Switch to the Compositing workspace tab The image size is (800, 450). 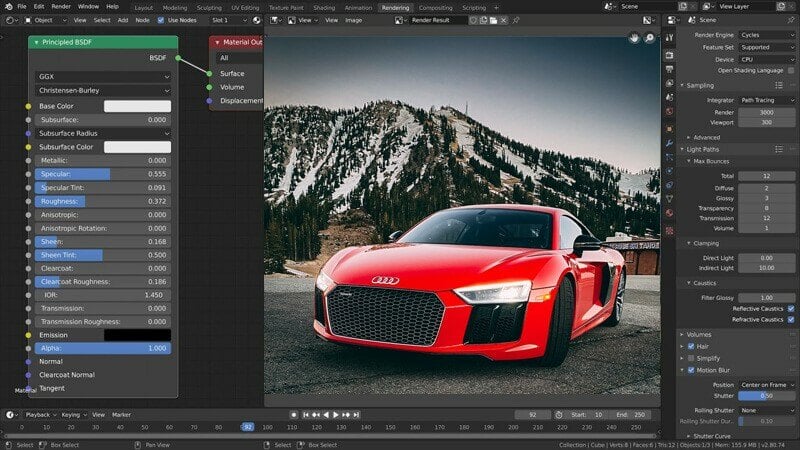435,7
